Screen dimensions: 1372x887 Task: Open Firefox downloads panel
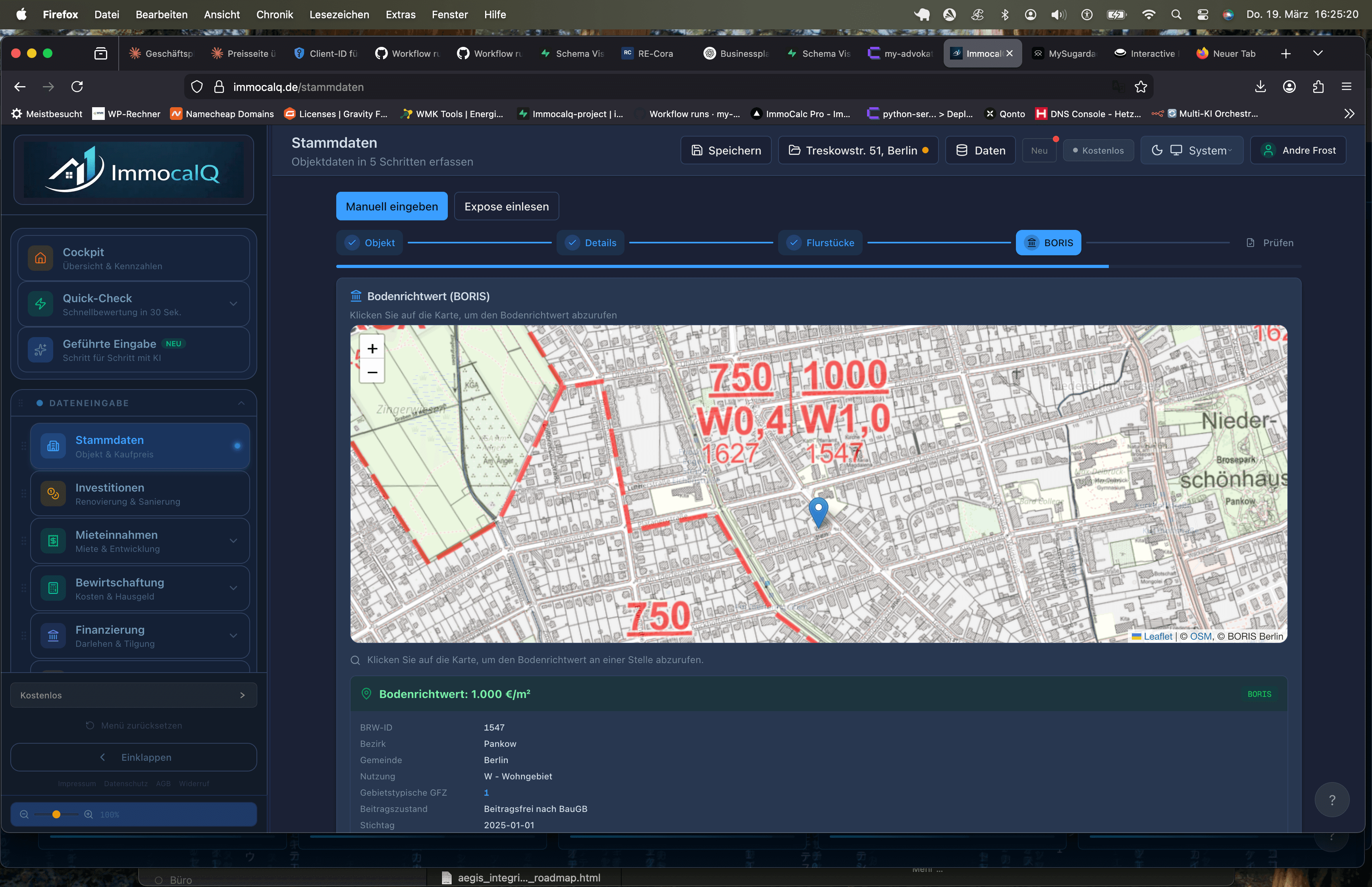(x=1260, y=87)
